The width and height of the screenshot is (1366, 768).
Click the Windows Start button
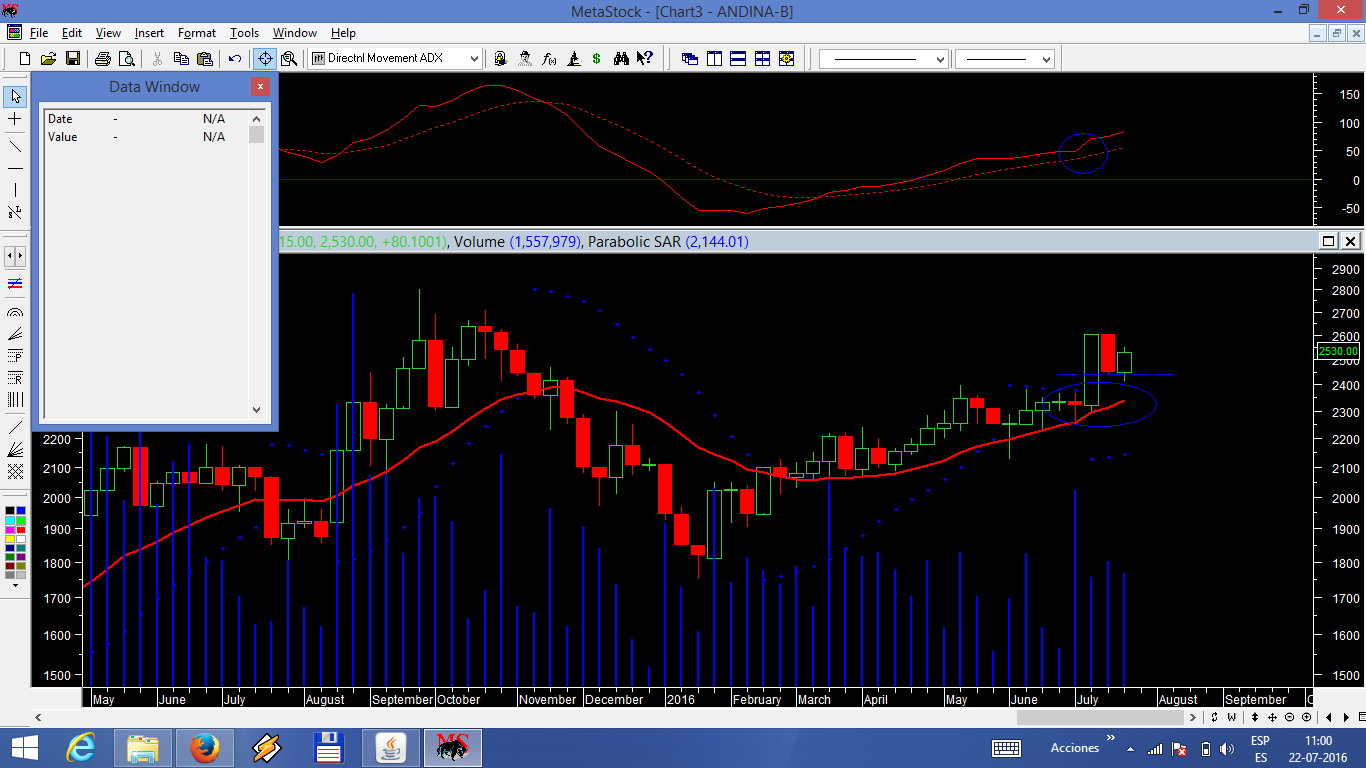24,748
